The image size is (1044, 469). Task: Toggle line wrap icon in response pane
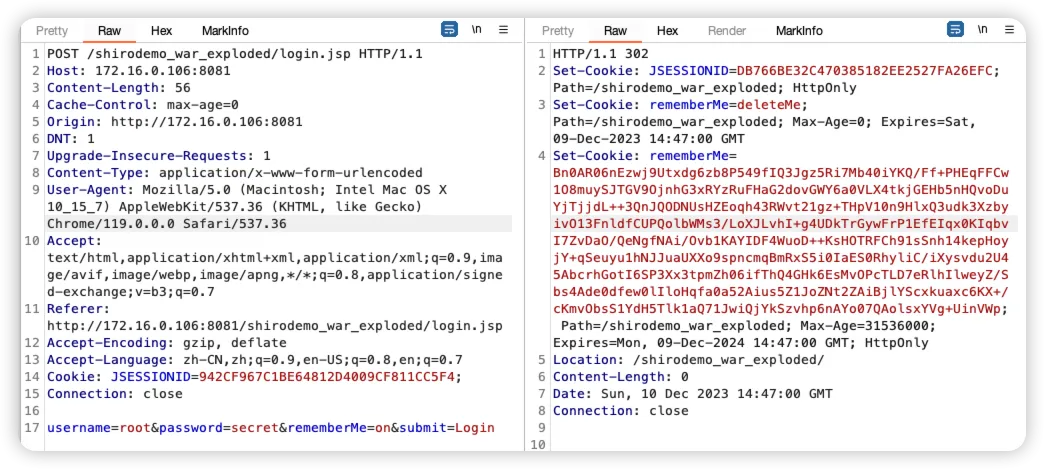point(955,30)
